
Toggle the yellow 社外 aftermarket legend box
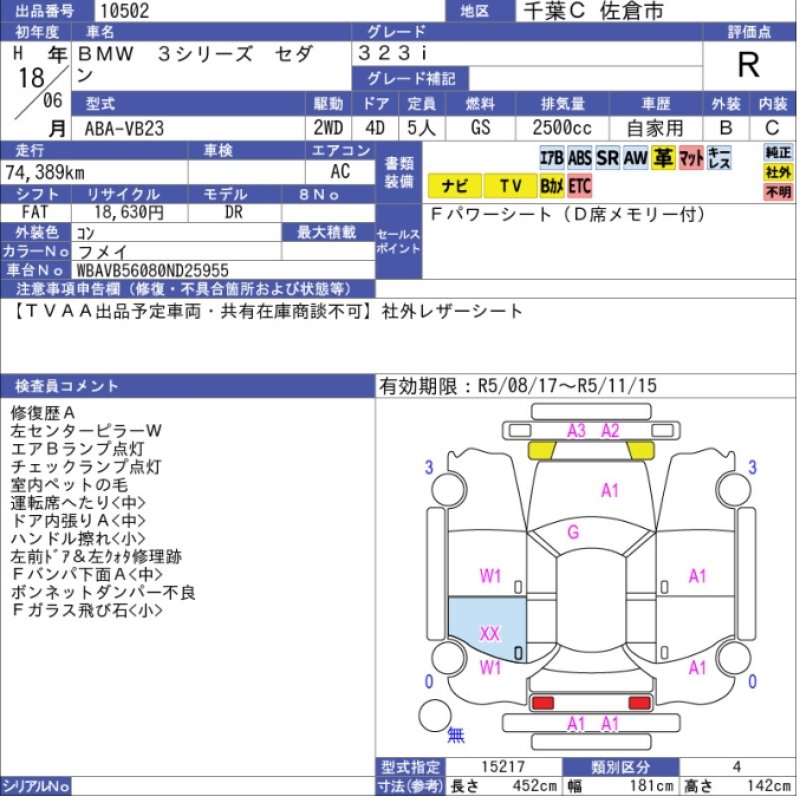[778, 172]
